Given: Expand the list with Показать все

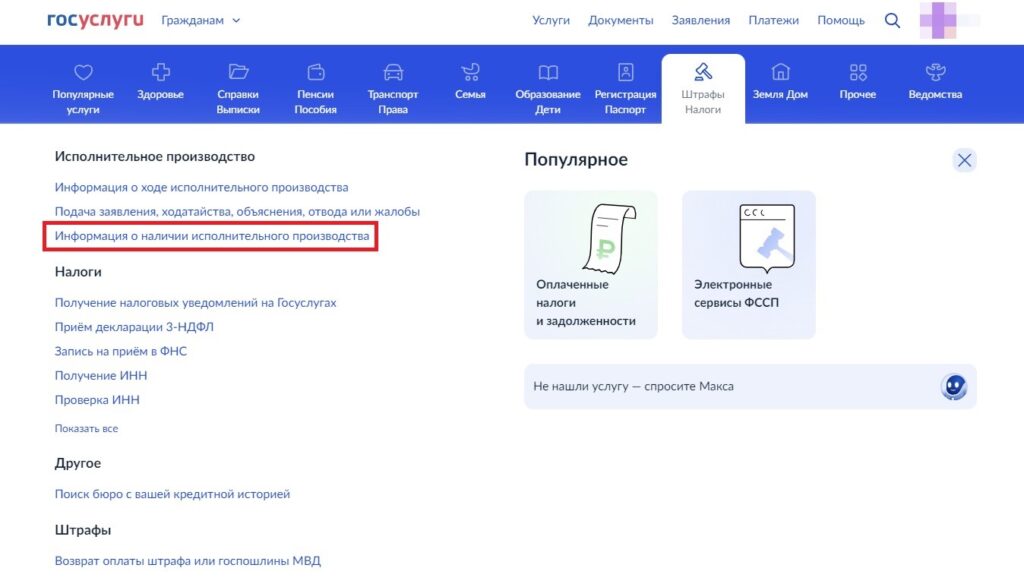Looking at the screenshot, I should tap(86, 429).
